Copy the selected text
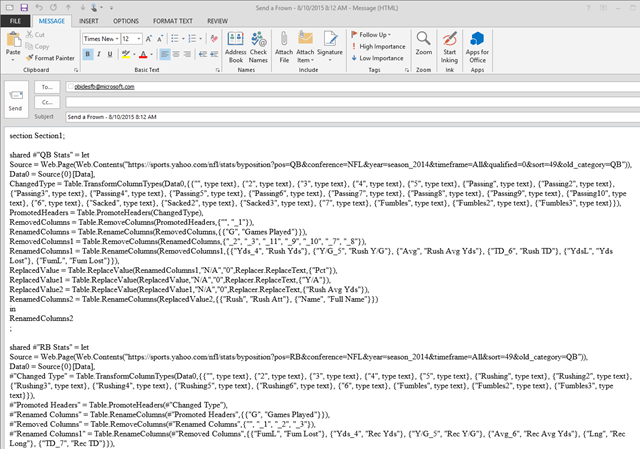The width and height of the screenshot is (640, 449). tap(37, 46)
